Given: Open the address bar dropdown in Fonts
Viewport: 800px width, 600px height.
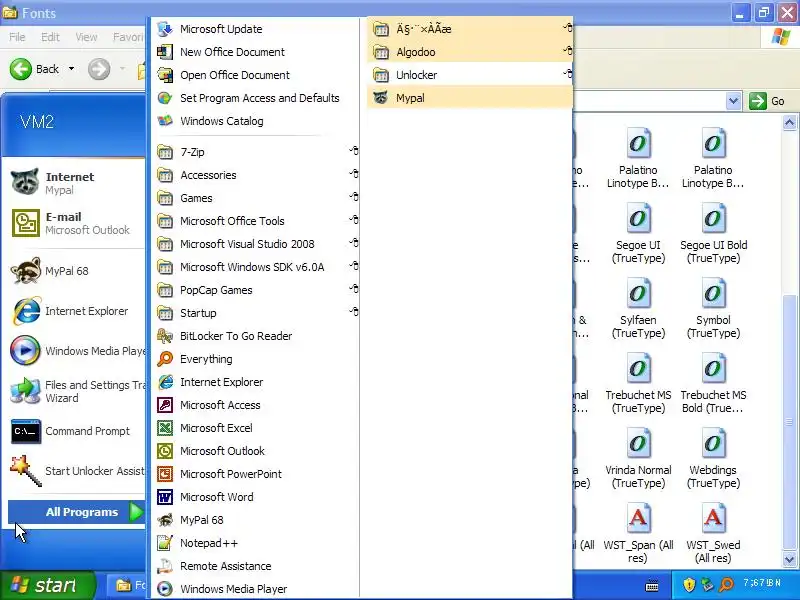Looking at the screenshot, I should point(734,101).
